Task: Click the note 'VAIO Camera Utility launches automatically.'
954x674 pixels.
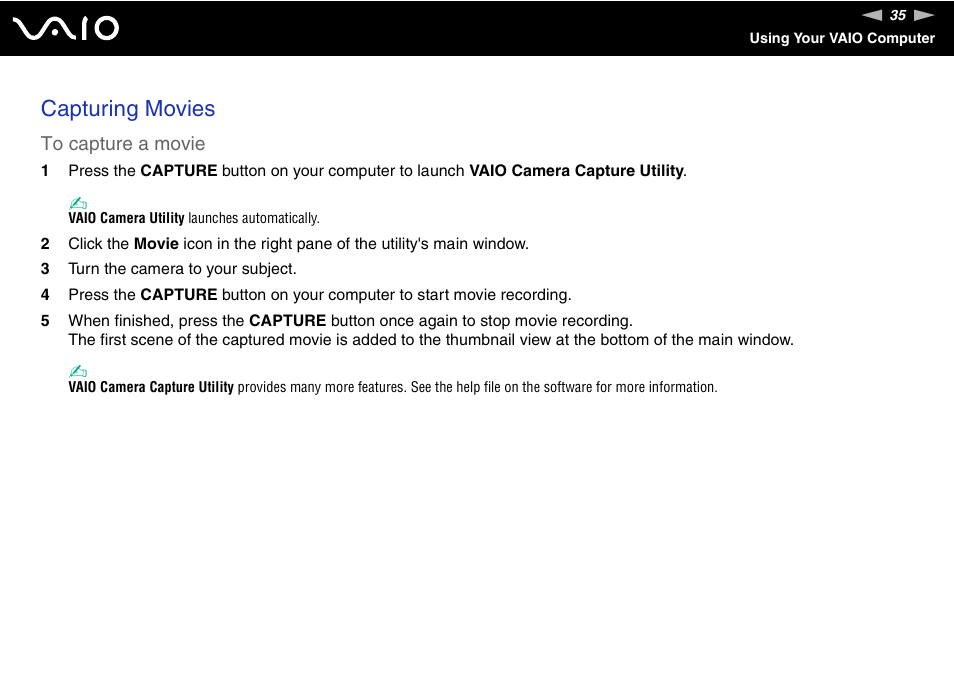Action: [193, 218]
